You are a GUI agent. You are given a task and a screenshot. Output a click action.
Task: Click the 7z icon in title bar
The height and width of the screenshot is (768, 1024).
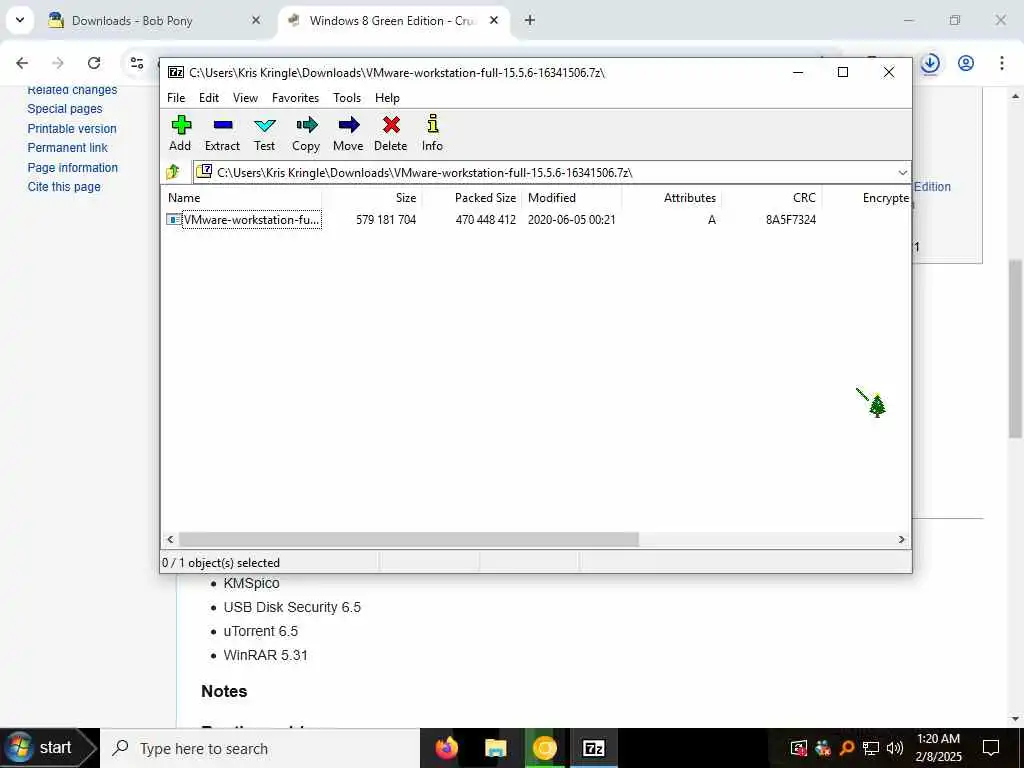click(176, 72)
